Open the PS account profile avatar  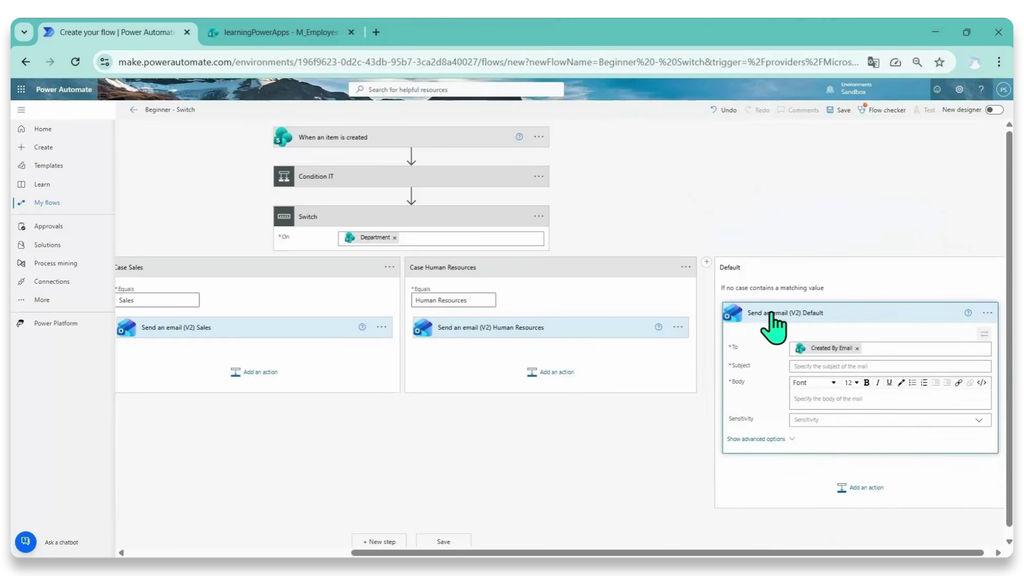coord(1003,89)
